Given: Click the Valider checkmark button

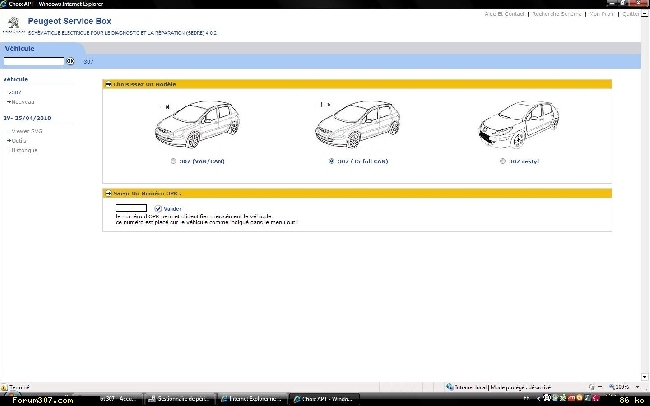Looking at the screenshot, I should [x=158, y=209].
